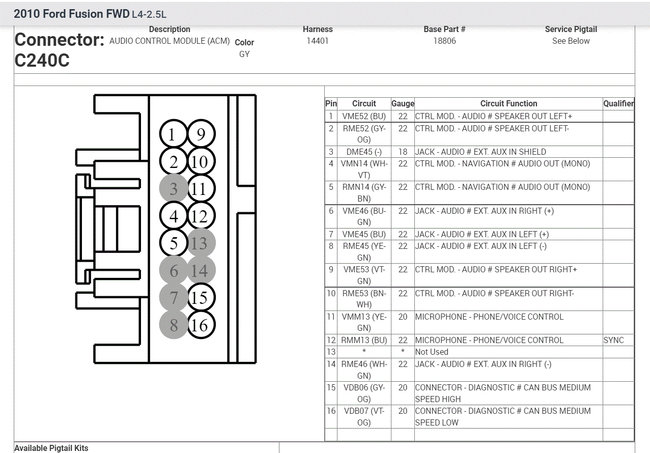
Task: Select 'AUDIO CONTROL MODULE (ACM)' description text
Action: click(x=170, y=41)
